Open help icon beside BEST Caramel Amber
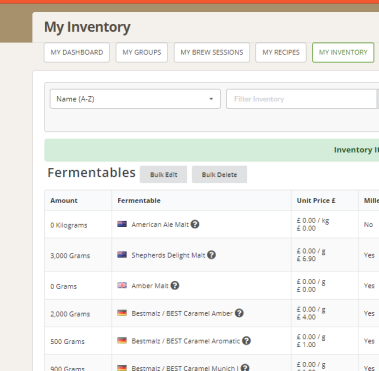 pyautogui.click(x=239, y=313)
